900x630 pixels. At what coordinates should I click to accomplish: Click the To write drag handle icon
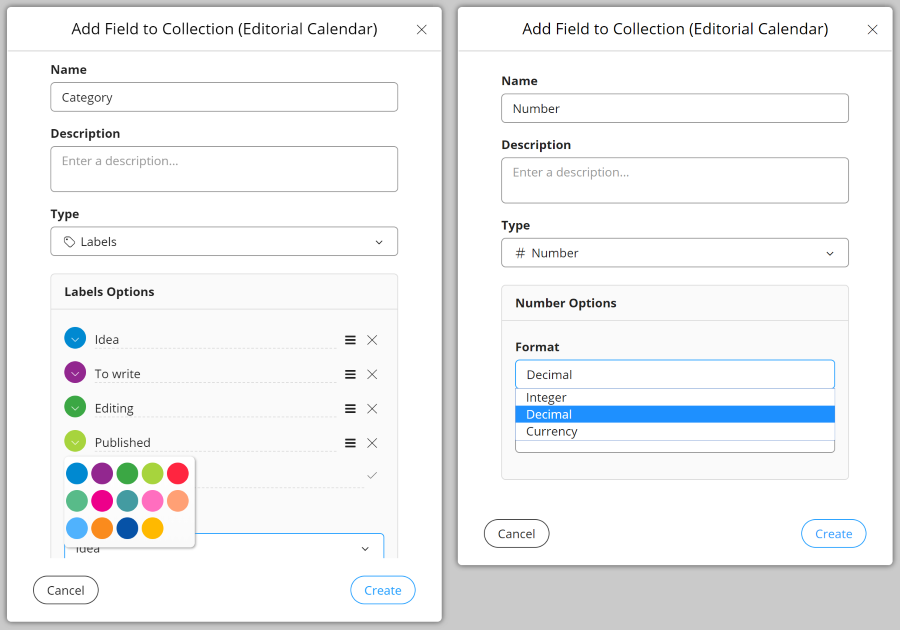pyautogui.click(x=350, y=375)
